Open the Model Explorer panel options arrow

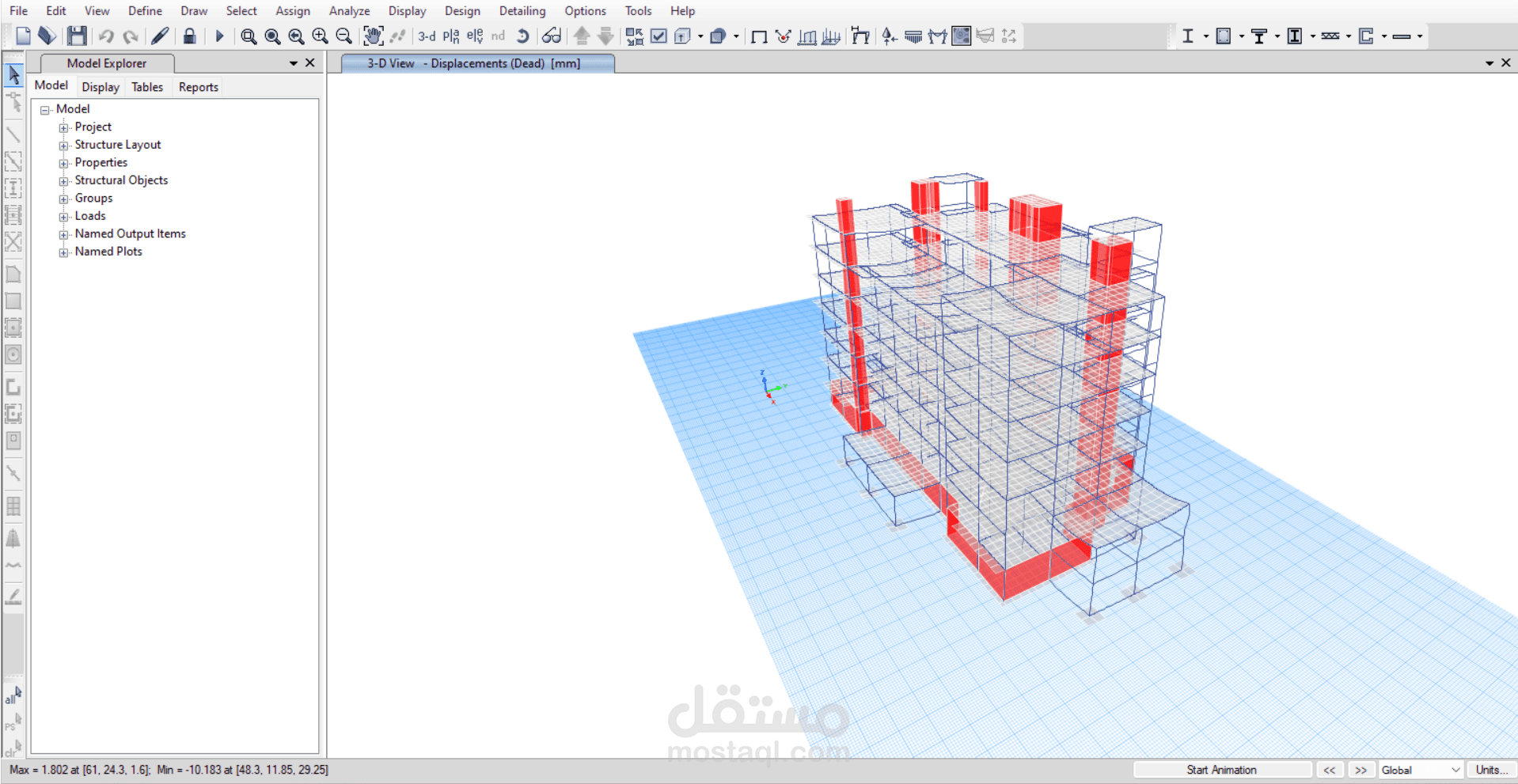coord(294,63)
